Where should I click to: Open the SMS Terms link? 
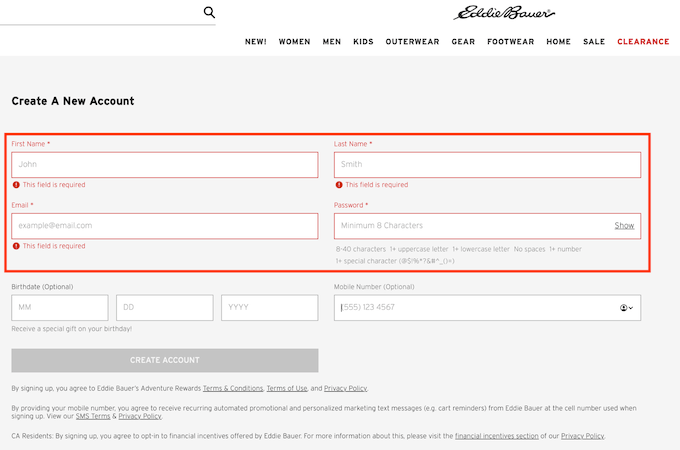point(93,416)
